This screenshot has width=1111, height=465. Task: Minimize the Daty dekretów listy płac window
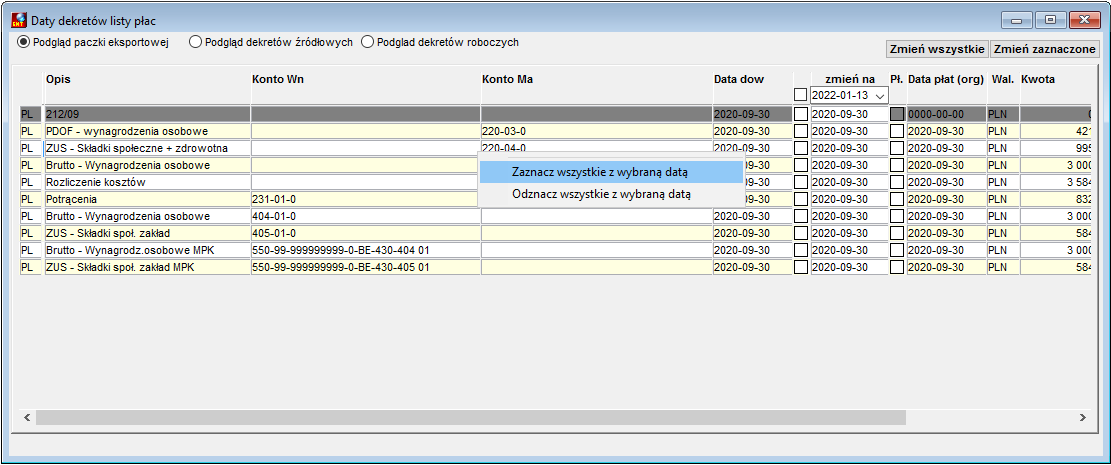coord(1017,21)
